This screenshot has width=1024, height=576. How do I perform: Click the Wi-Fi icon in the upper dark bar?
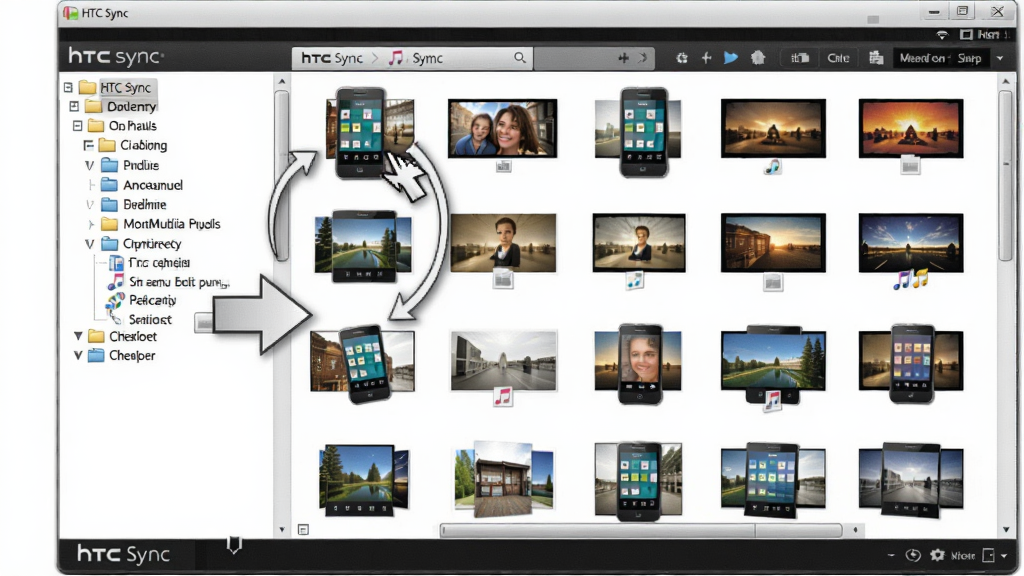[942, 35]
